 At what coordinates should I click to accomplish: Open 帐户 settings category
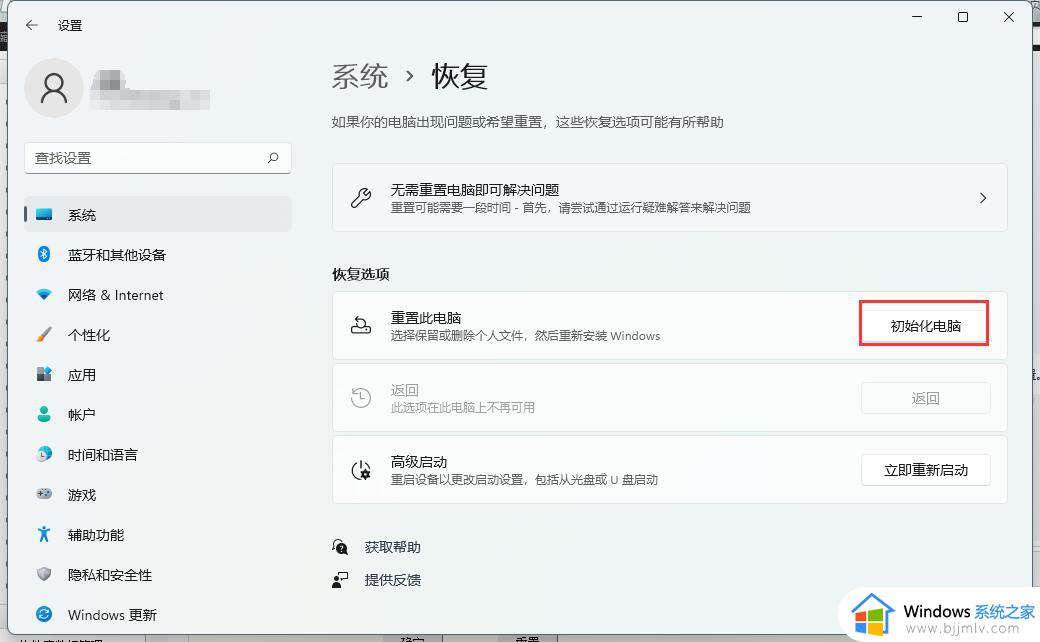point(82,415)
